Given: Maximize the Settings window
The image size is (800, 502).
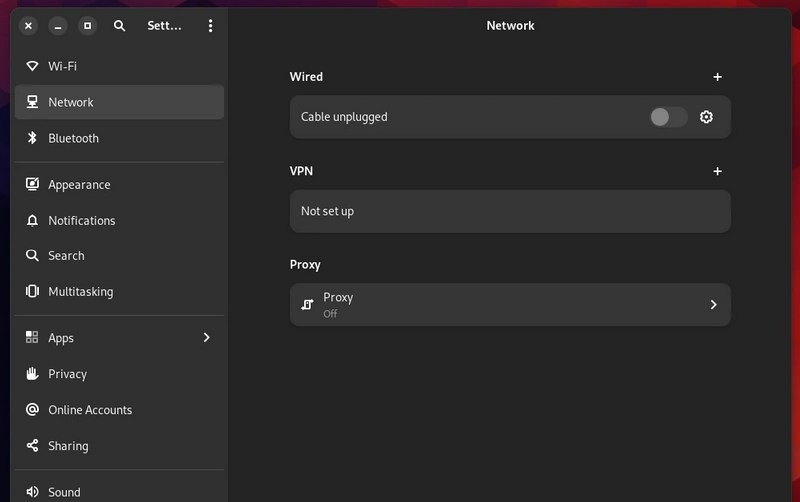Looking at the screenshot, I should 87,26.
